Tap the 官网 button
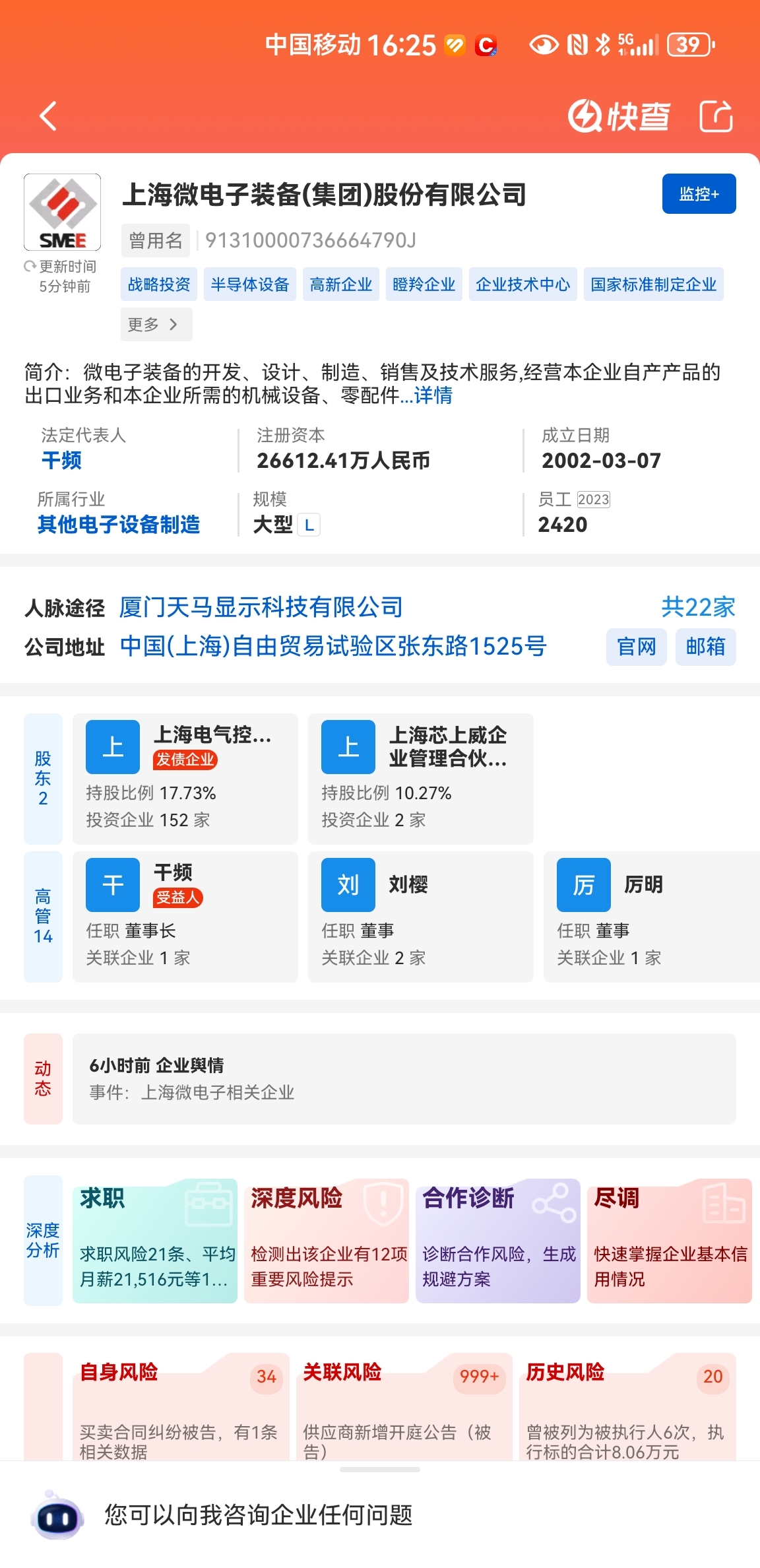The height and width of the screenshot is (1568, 760). (637, 647)
